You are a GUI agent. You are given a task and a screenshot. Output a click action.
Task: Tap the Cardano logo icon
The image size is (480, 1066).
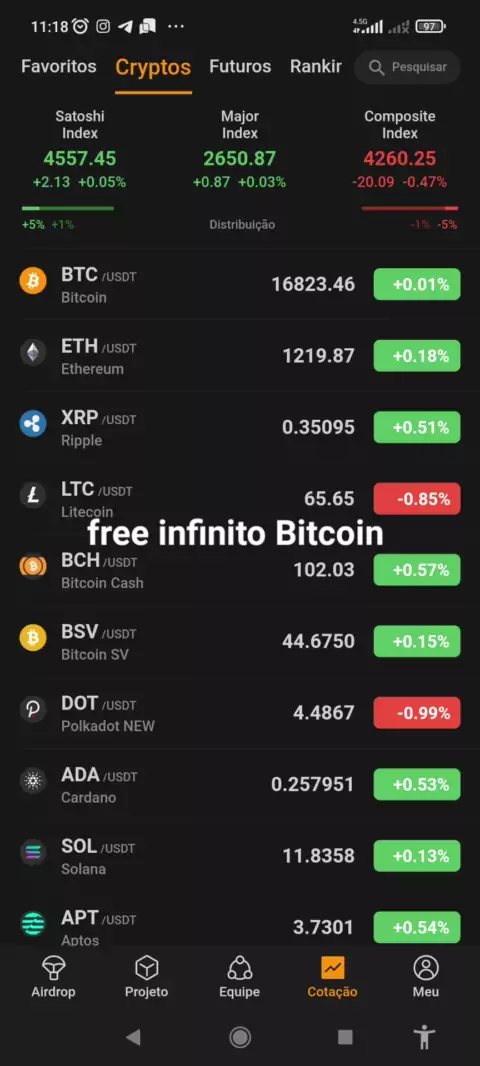(x=33, y=780)
